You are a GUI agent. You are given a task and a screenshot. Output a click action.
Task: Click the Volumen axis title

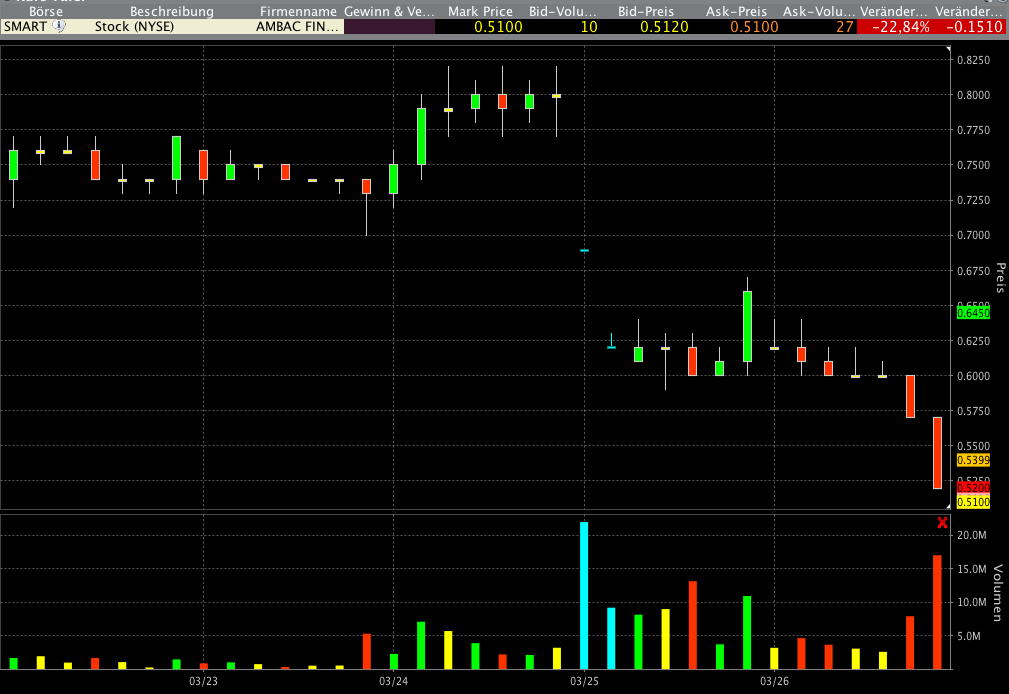tap(998, 593)
